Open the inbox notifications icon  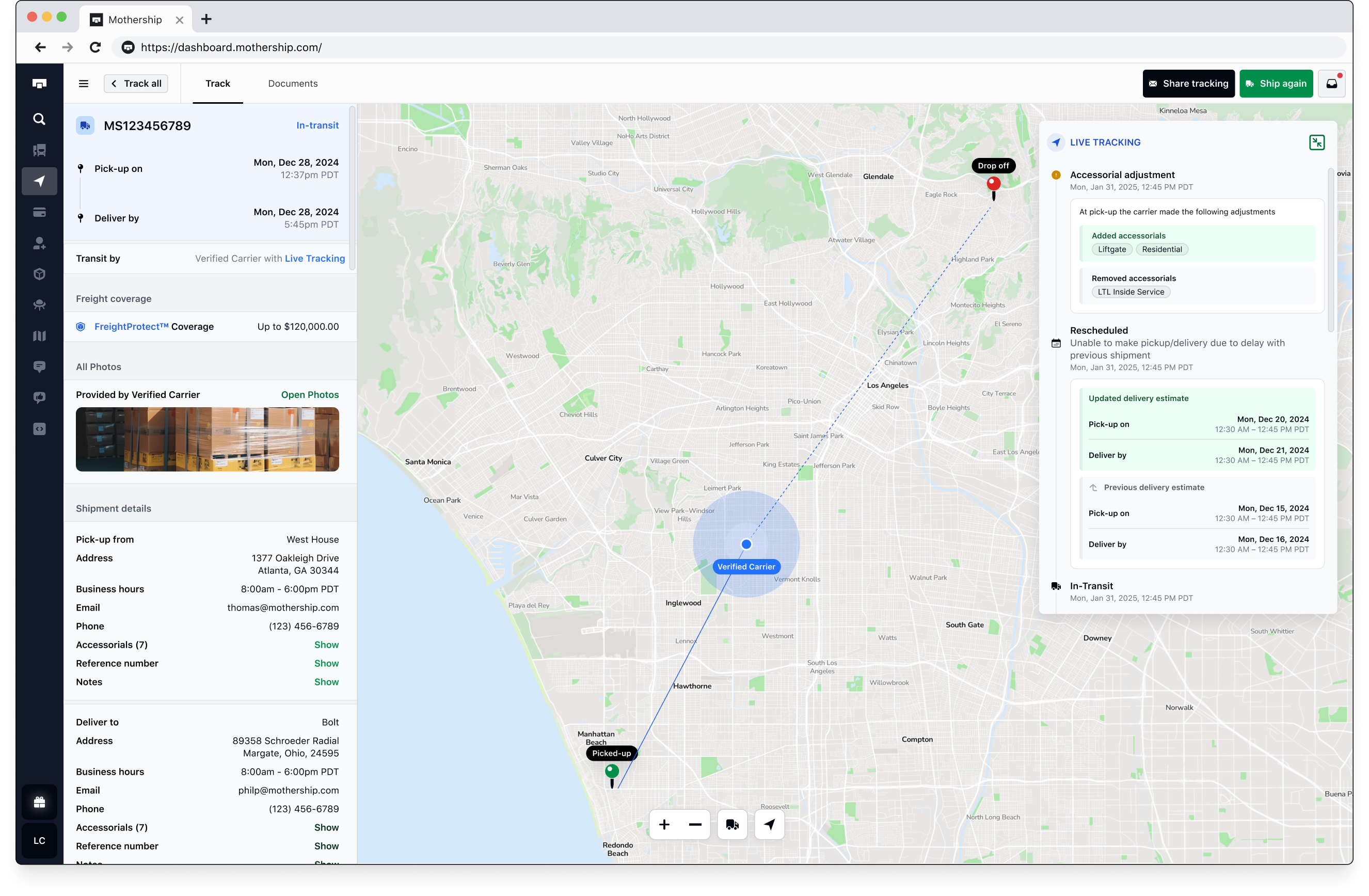click(1331, 84)
